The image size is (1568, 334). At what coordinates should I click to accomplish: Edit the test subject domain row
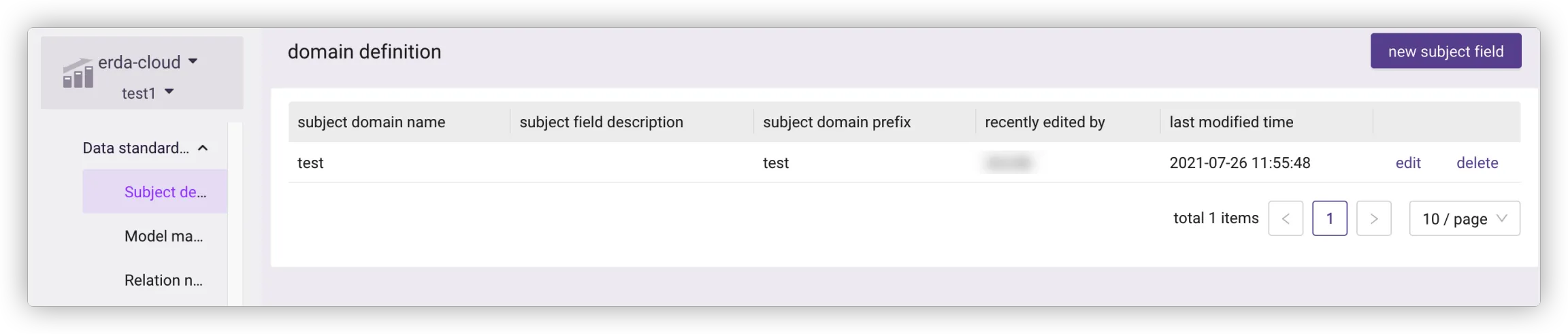(x=1407, y=163)
